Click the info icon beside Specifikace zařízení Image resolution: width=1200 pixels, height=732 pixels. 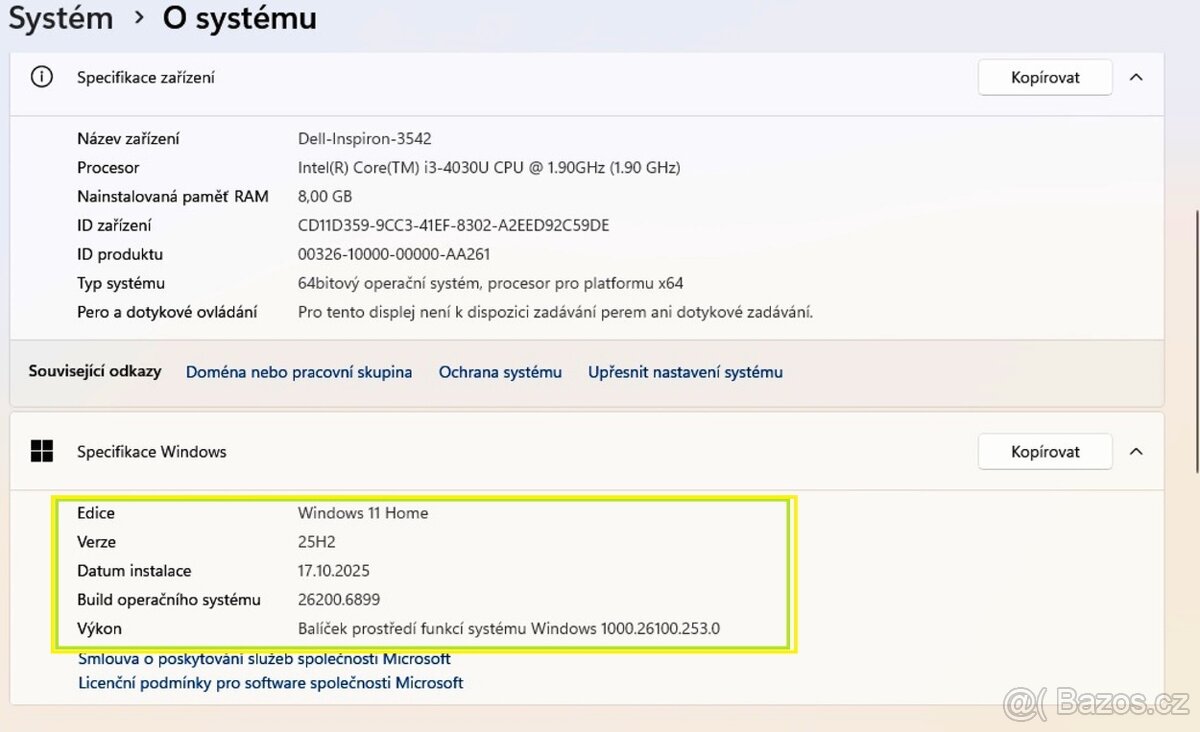(x=42, y=77)
